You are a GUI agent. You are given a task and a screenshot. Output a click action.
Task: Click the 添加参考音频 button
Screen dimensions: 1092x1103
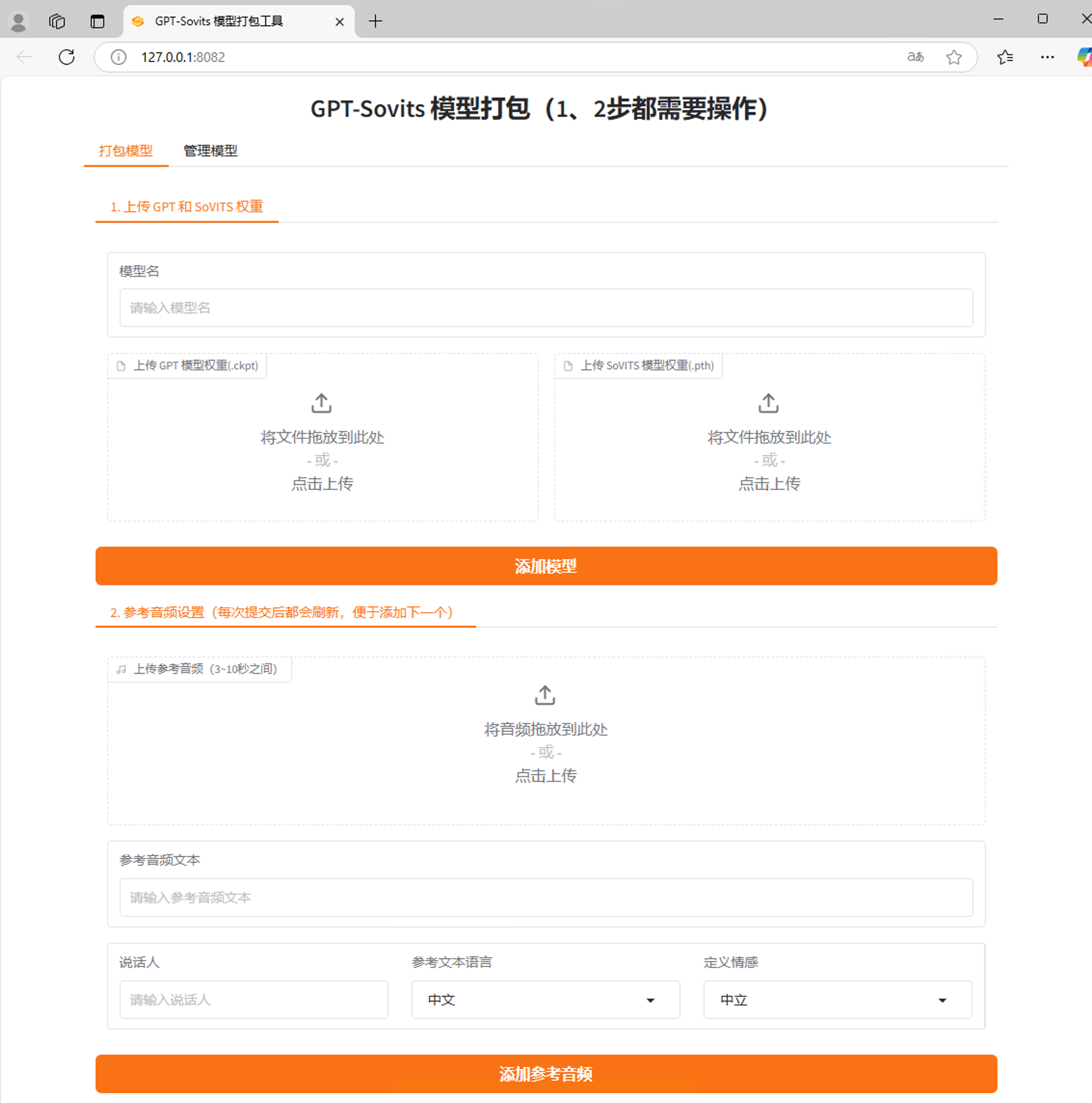[546, 1074]
